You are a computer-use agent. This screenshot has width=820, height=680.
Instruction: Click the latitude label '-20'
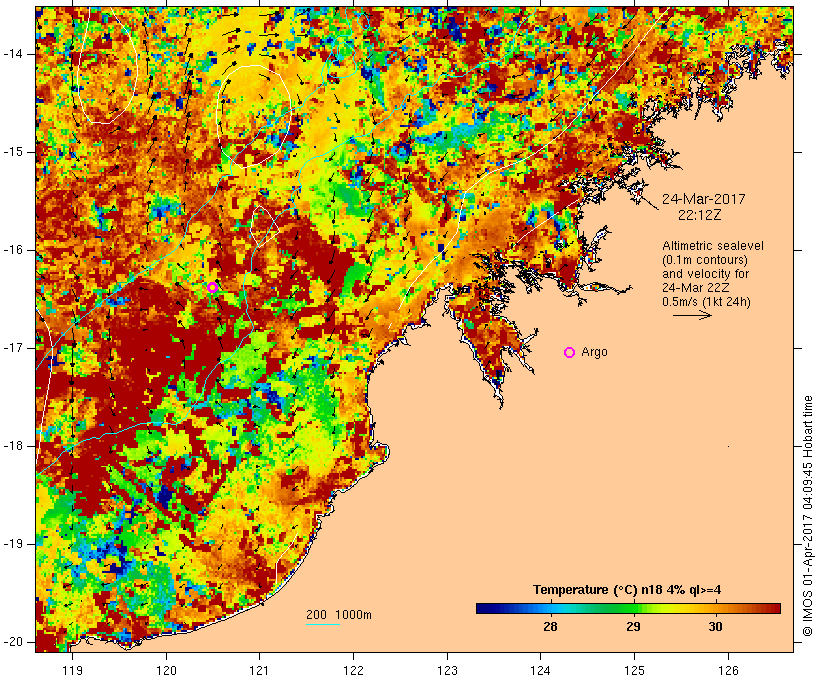point(12,642)
